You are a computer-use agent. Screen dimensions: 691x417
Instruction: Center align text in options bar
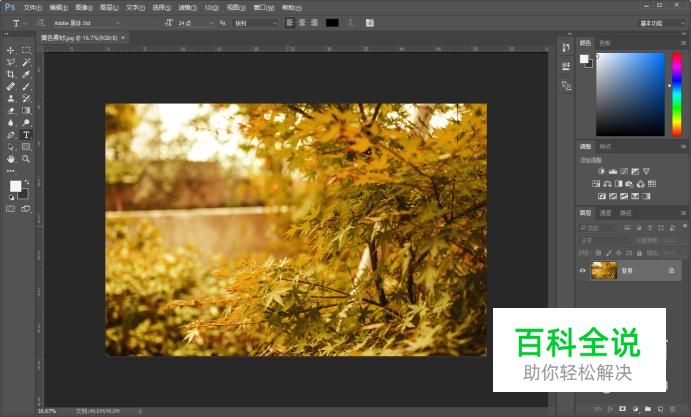coord(302,22)
